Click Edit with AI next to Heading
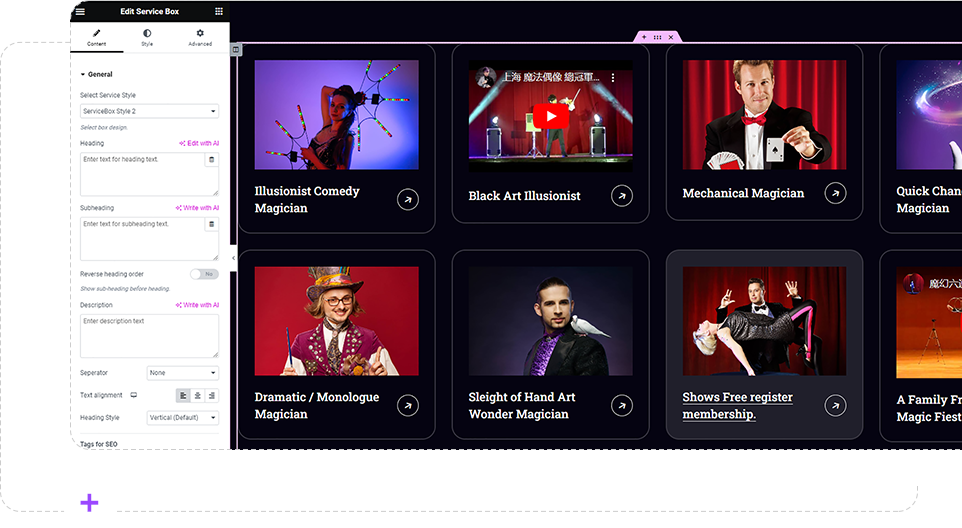Screen dimensions: 962x528 pos(199,143)
